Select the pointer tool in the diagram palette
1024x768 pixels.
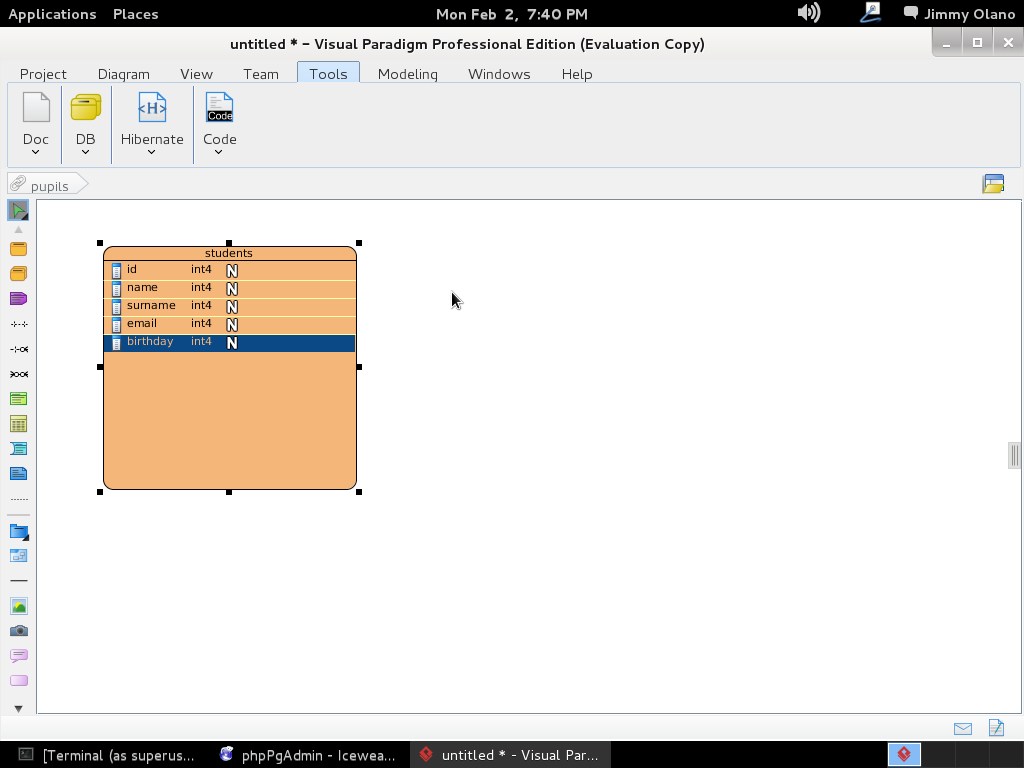(x=18, y=211)
